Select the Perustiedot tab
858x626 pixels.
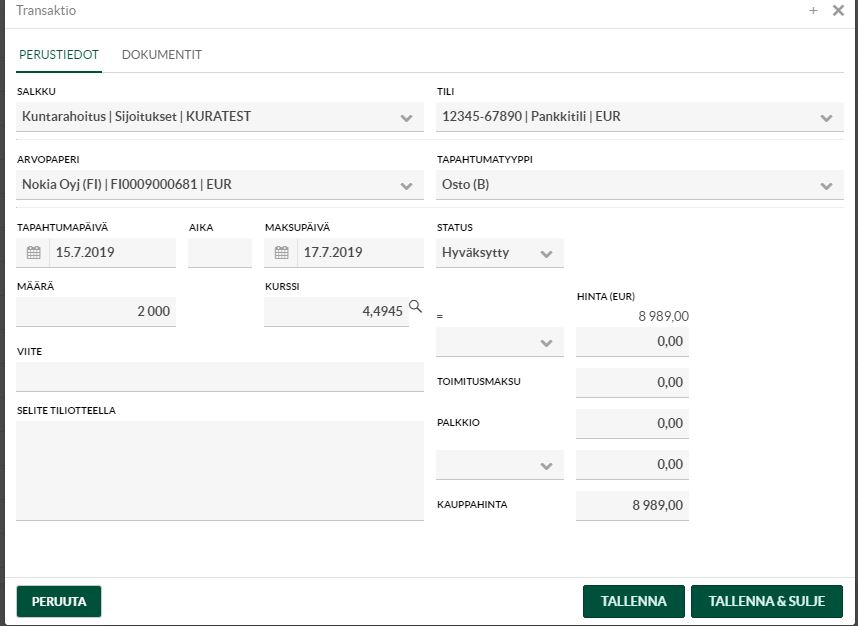pyautogui.click(x=59, y=55)
